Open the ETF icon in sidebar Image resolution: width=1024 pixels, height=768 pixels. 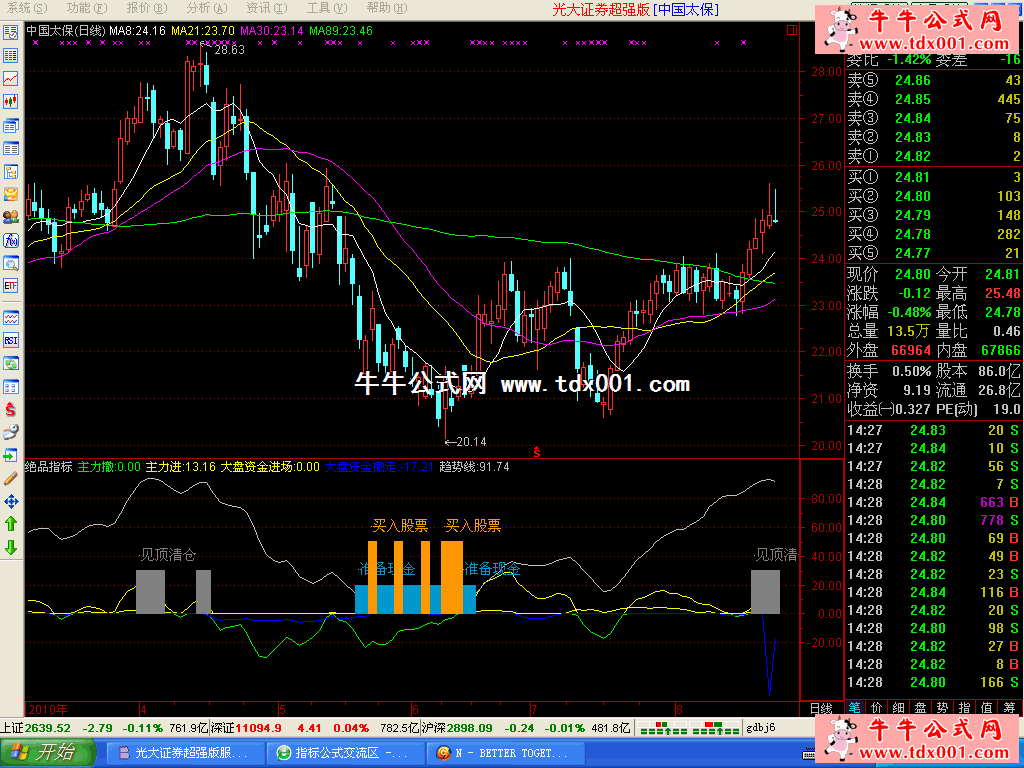click(10, 286)
